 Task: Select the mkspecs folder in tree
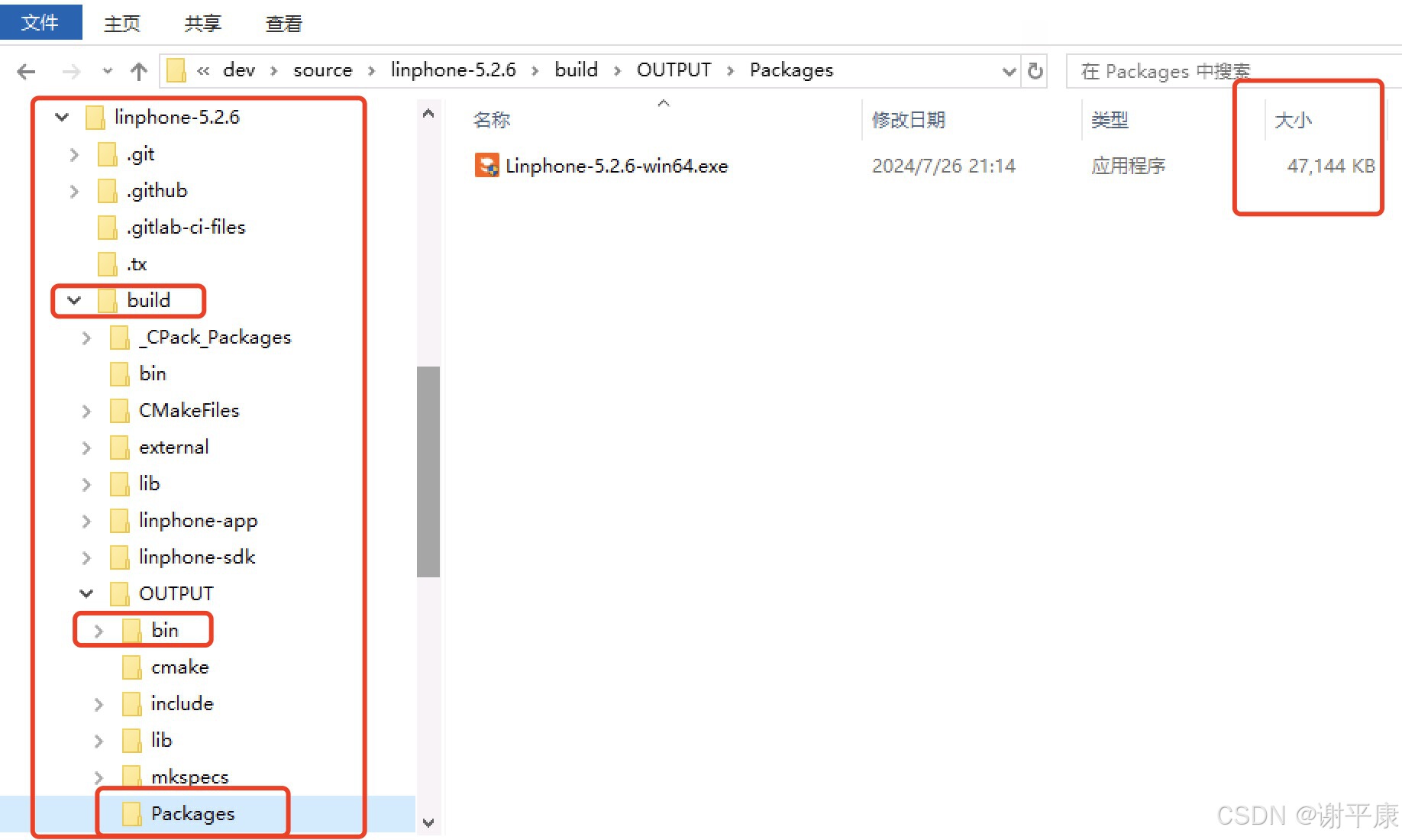click(189, 777)
